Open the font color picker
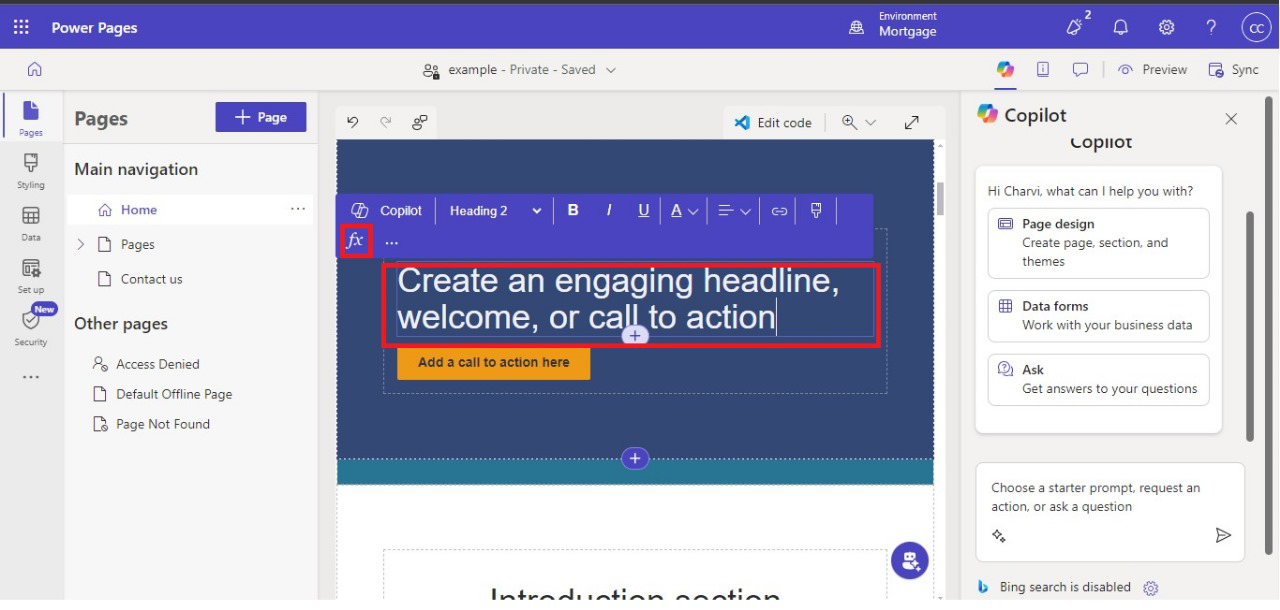This screenshot has height=610, width=1280. (x=684, y=211)
